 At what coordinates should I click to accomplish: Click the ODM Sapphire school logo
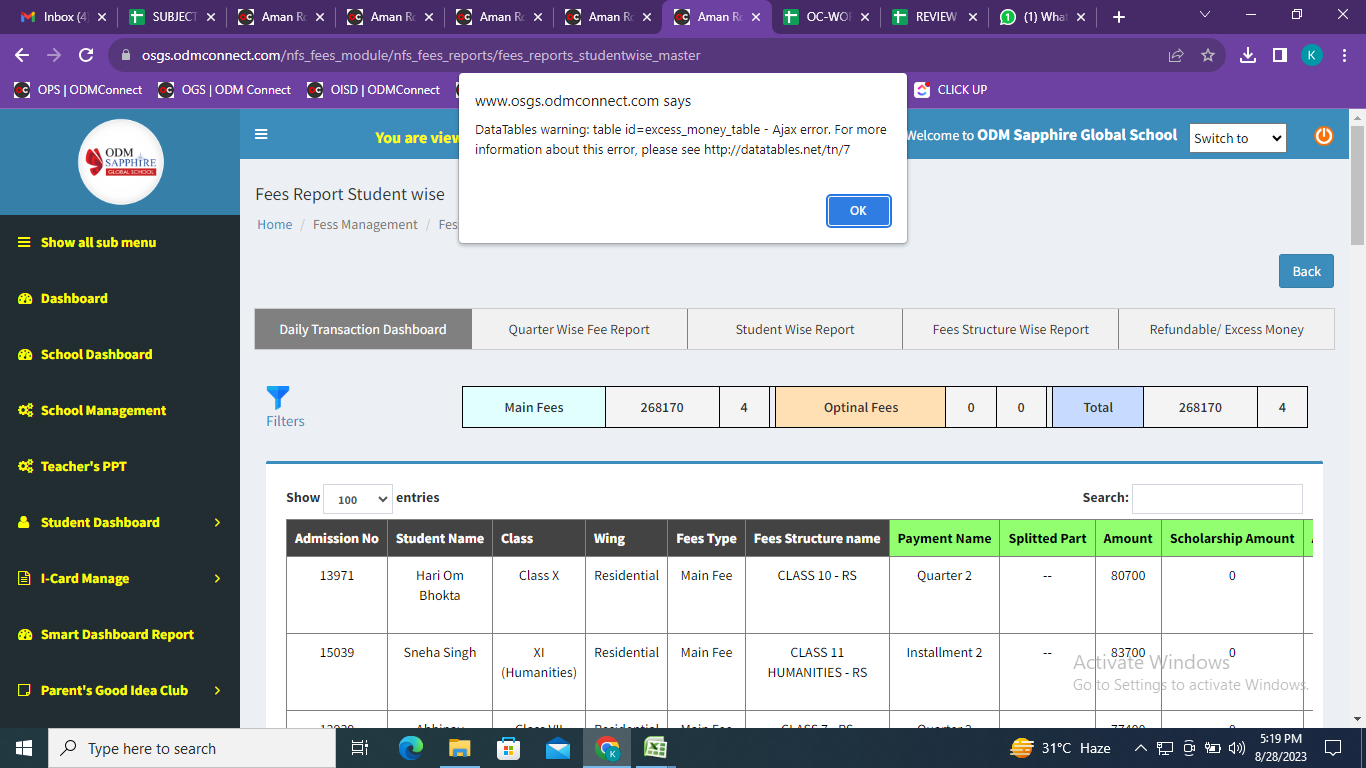(120, 162)
